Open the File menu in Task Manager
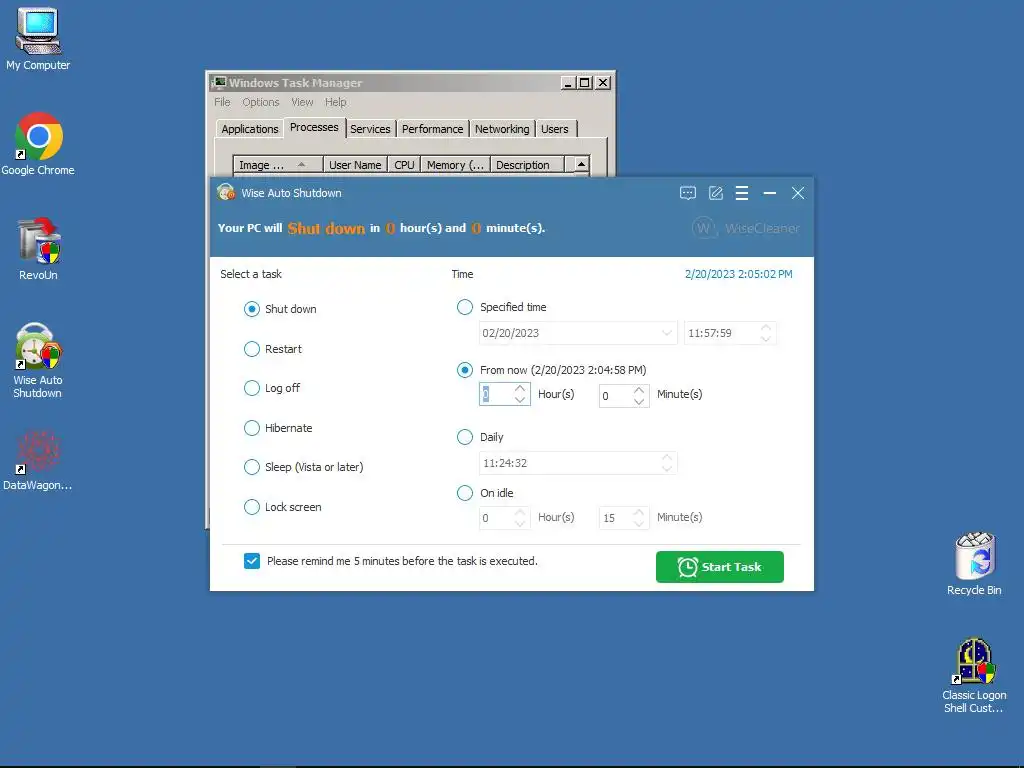Image resolution: width=1024 pixels, height=768 pixels. tap(222, 102)
